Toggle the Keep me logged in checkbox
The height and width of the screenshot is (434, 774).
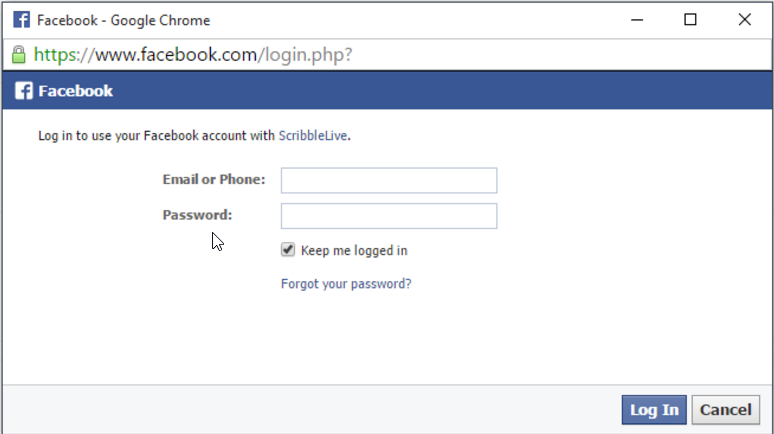pos(288,250)
